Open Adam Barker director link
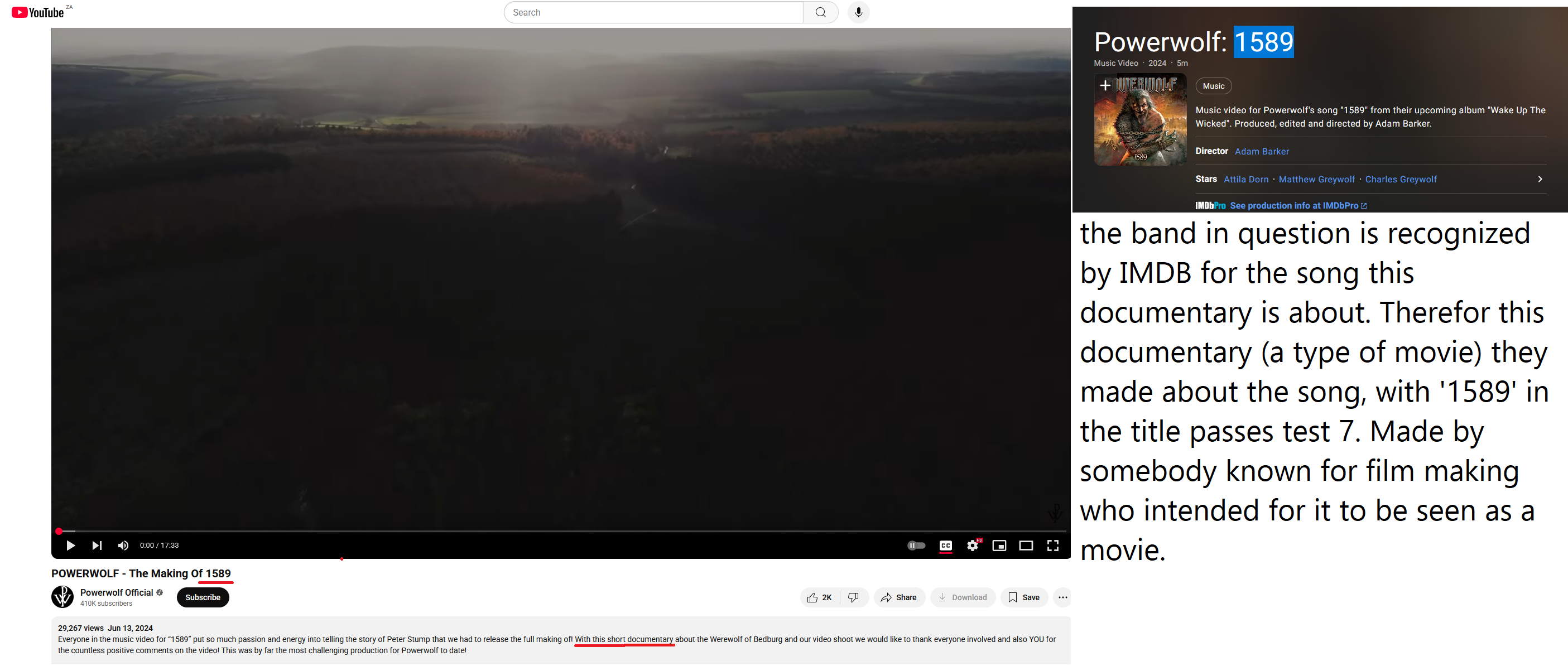Screen dimensions: 1568x666 click(1261, 152)
